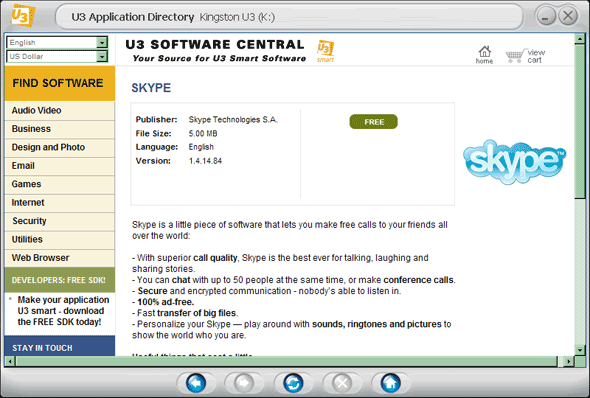
Task: Click 'Fast transfer of big files' text
Action: coord(187,313)
